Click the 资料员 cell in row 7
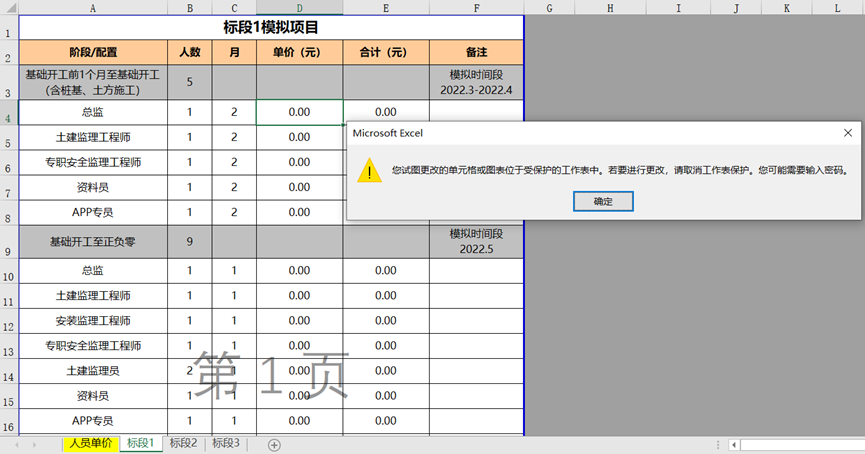The width and height of the screenshot is (865, 454). tap(93, 188)
